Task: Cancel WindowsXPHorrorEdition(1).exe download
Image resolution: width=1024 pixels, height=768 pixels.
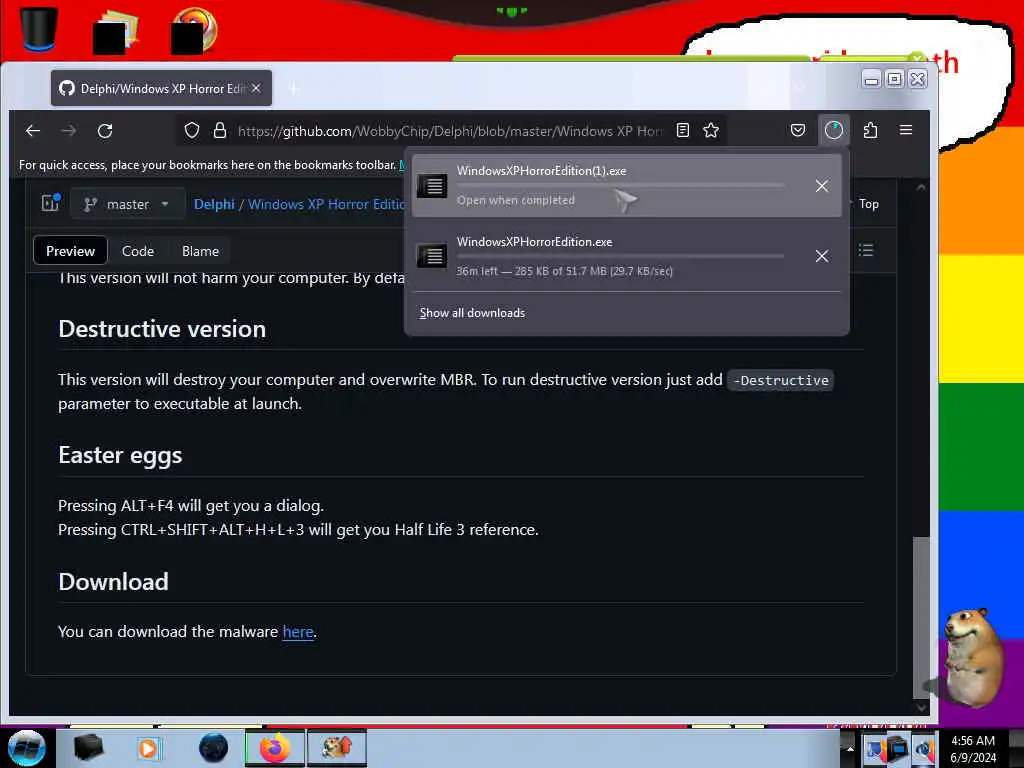Action: [x=822, y=186]
